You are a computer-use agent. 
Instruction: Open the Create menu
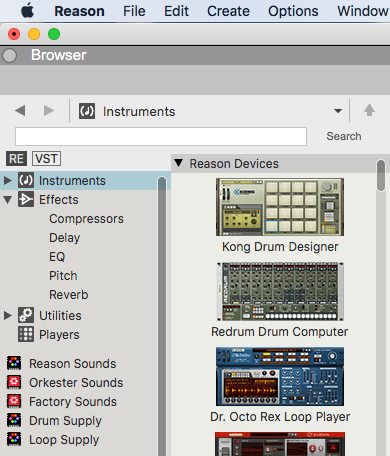tap(228, 11)
